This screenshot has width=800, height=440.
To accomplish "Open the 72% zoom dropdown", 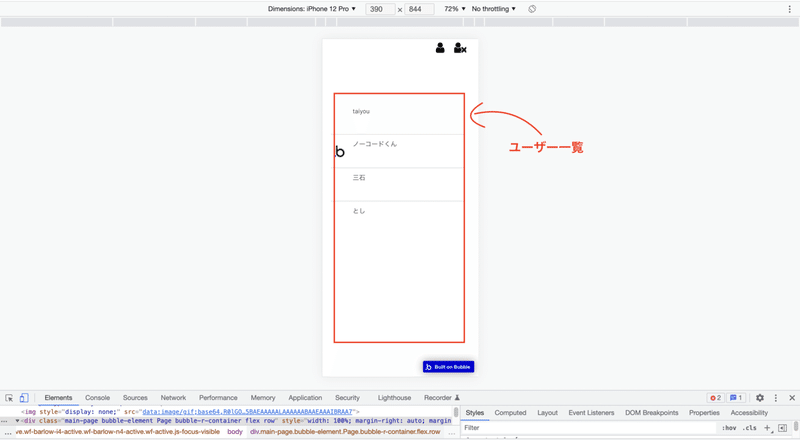I will tap(455, 9).
